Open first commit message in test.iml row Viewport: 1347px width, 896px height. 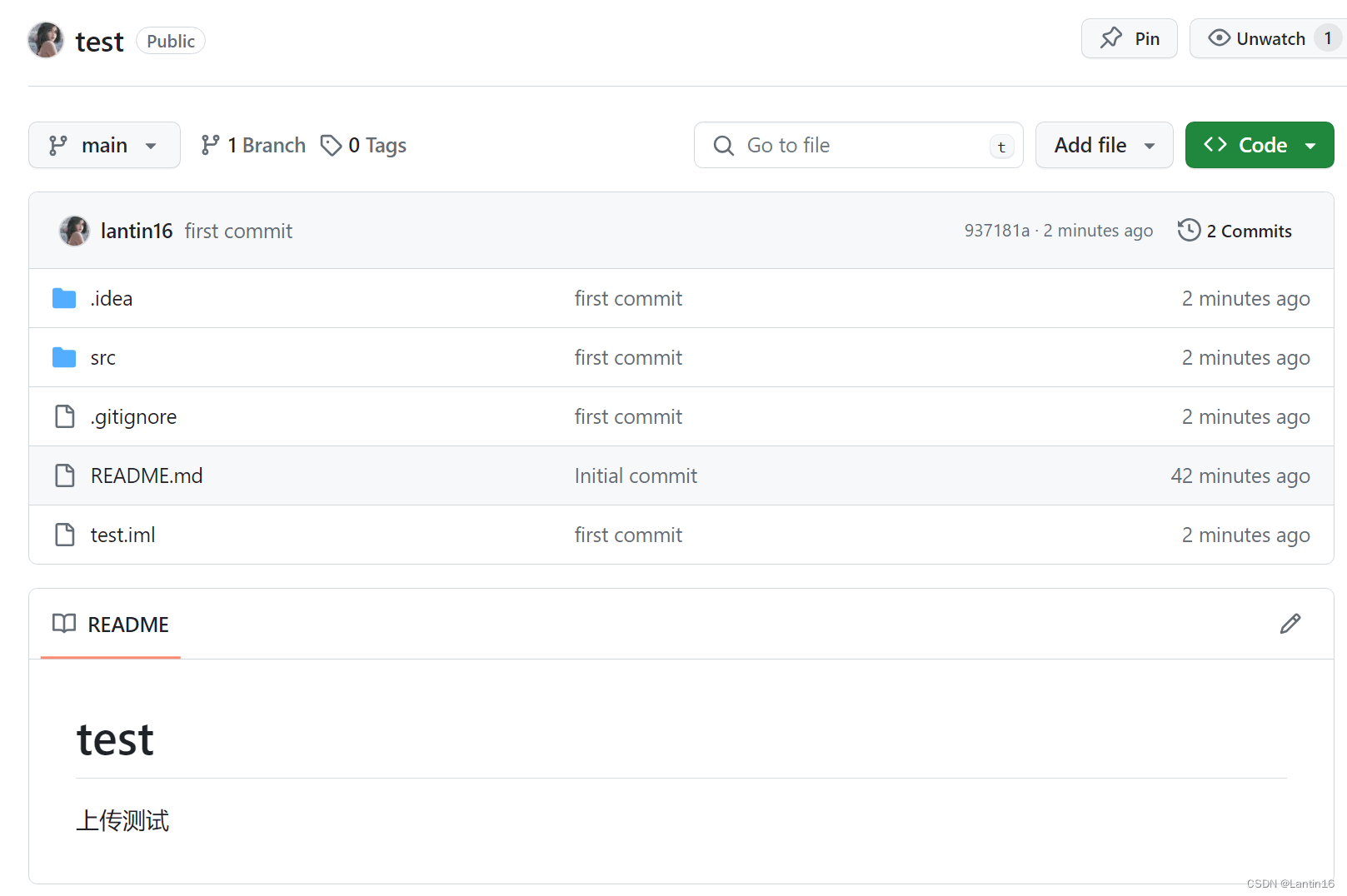tap(628, 535)
